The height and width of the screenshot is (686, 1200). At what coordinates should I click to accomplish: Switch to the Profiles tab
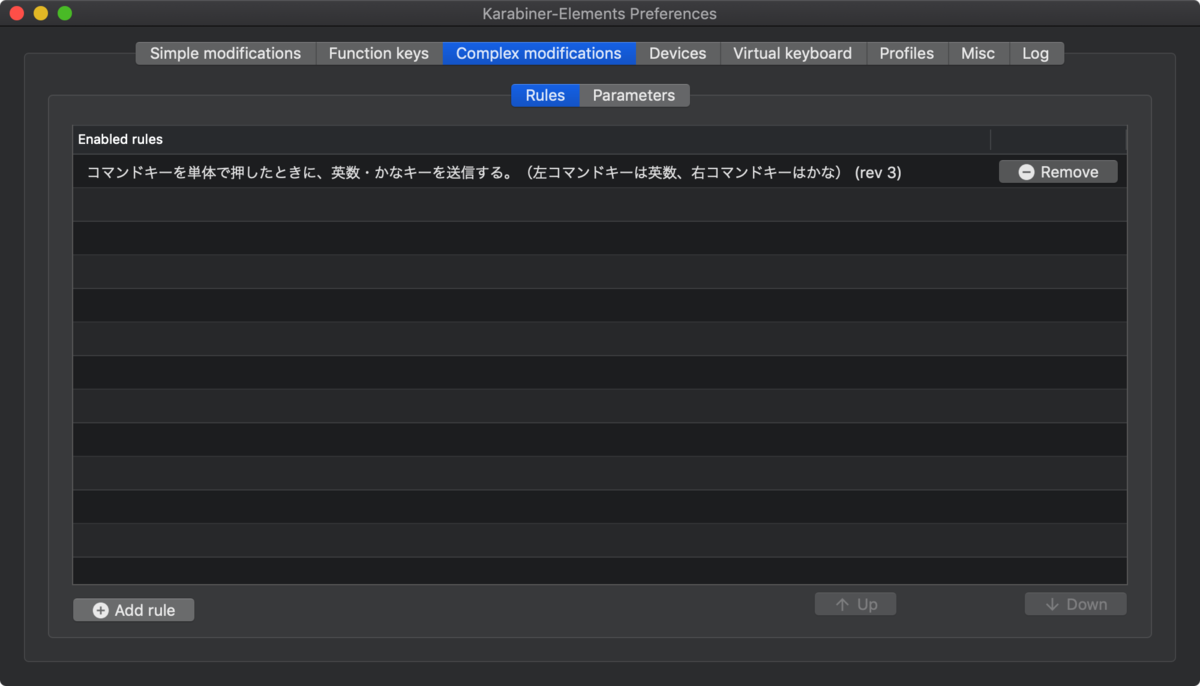coord(907,53)
